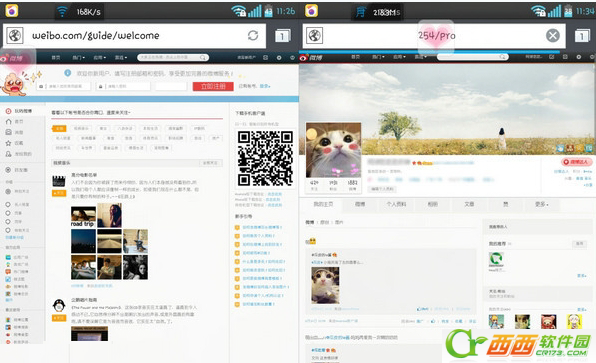This screenshot has width=596, height=363.
Task: Click the 编辑个人资料 button under the profile name
Action: click(383, 189)
